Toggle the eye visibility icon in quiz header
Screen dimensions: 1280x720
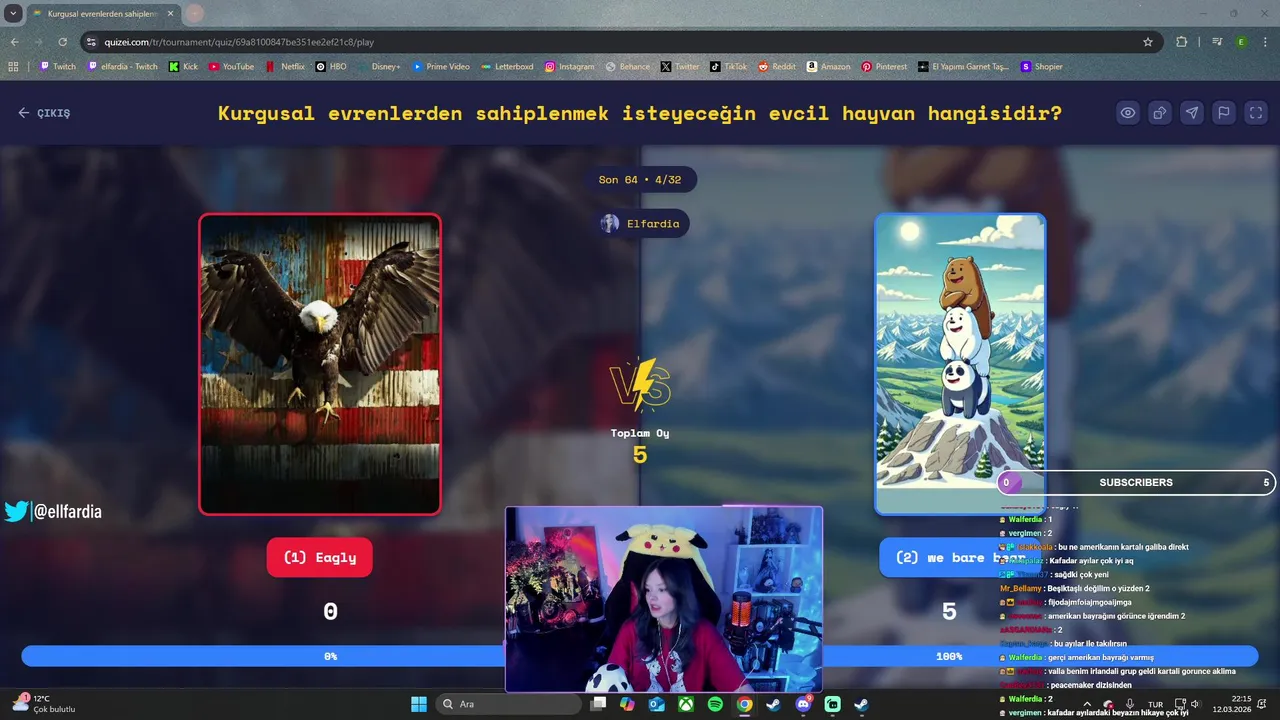click(1128, 113)
